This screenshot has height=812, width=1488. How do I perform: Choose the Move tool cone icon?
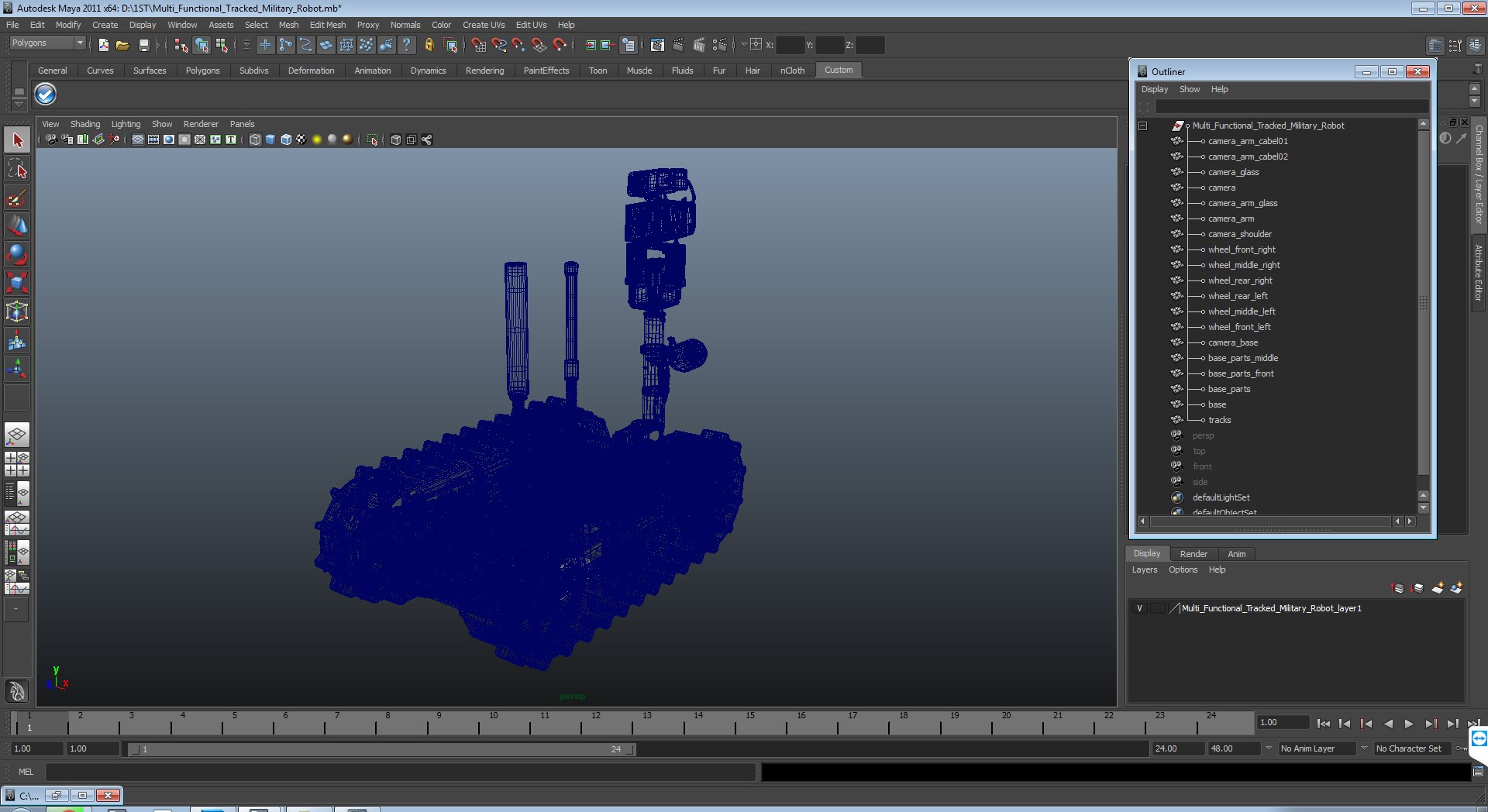click(17, 225)
